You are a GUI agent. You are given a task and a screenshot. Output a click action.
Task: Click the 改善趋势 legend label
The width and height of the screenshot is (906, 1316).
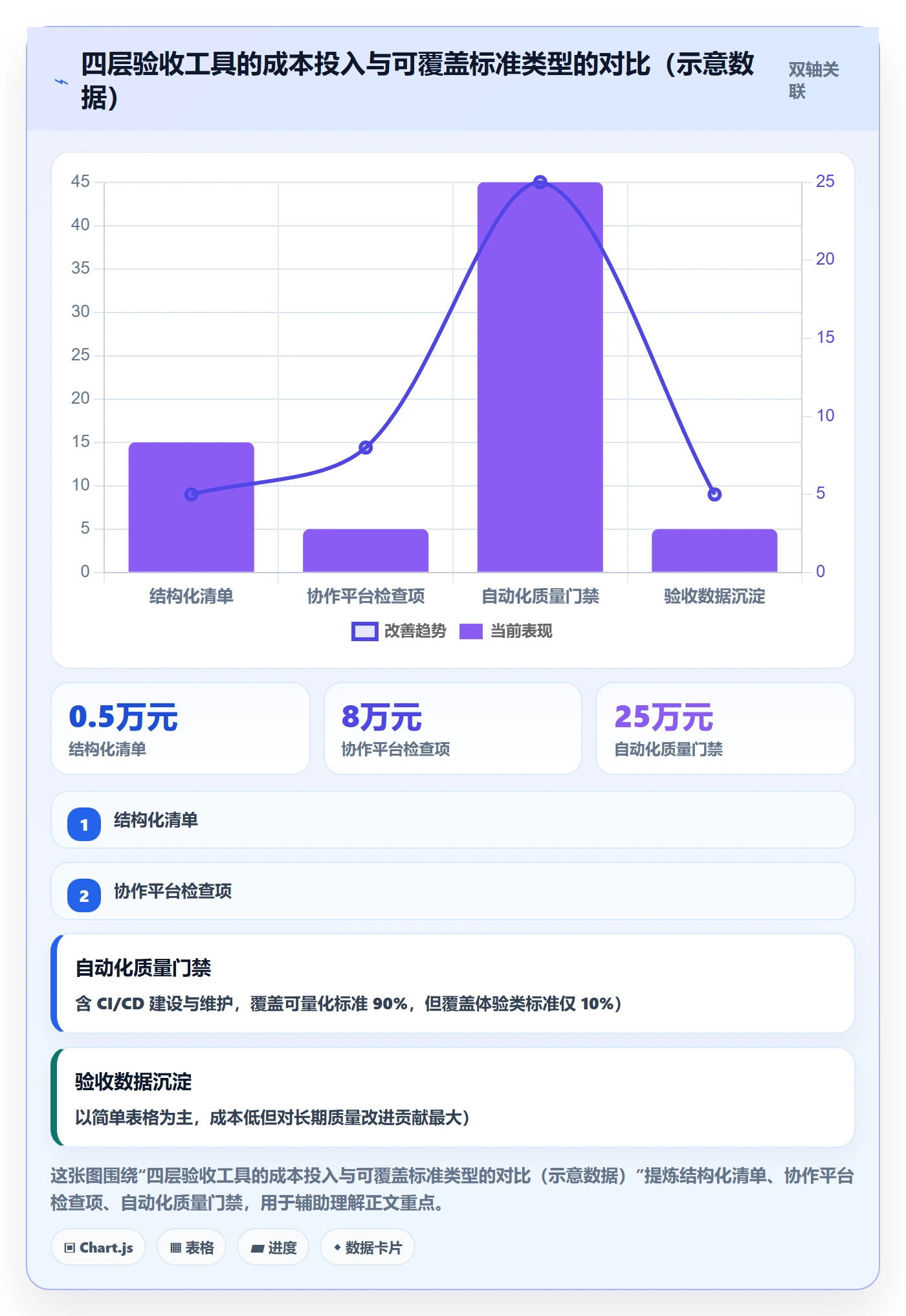pos(415,631)
